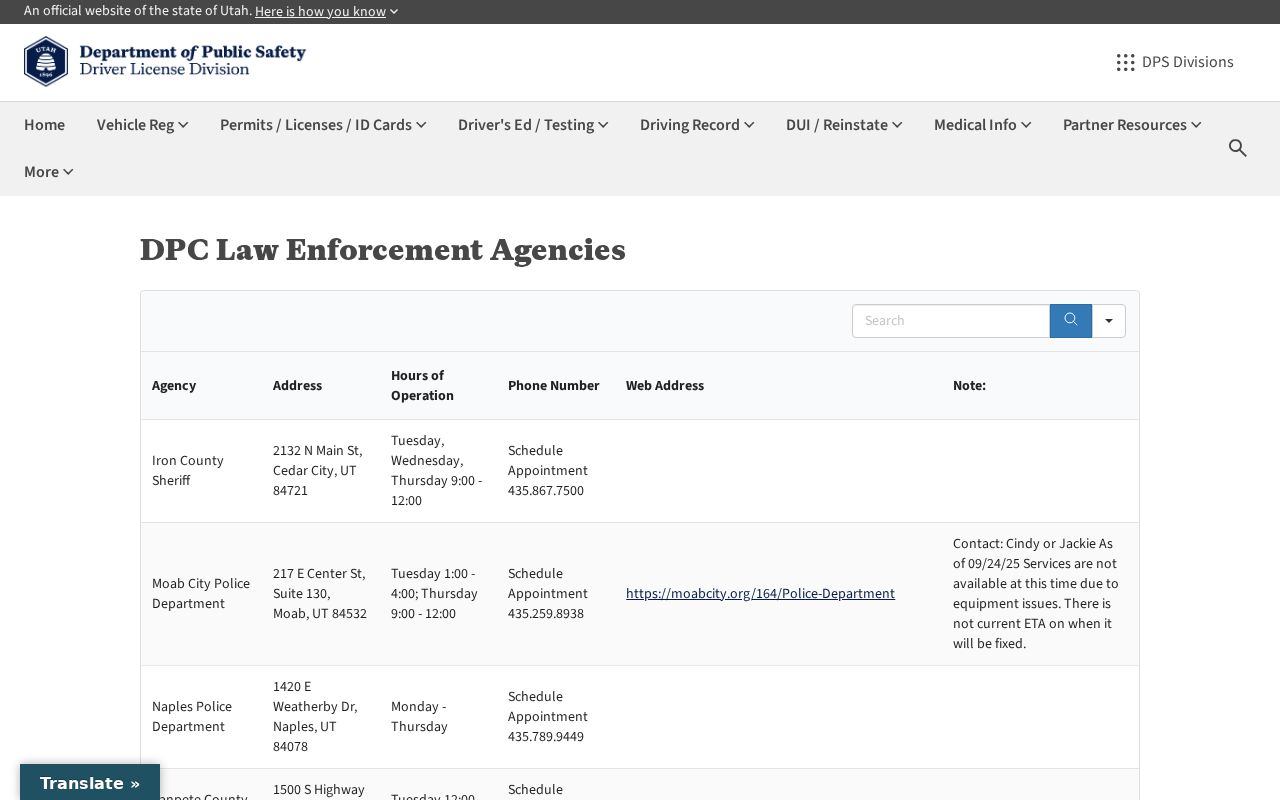Click the Translate button
Viewport: 1280px width, 800px height.
click(90, 783)
